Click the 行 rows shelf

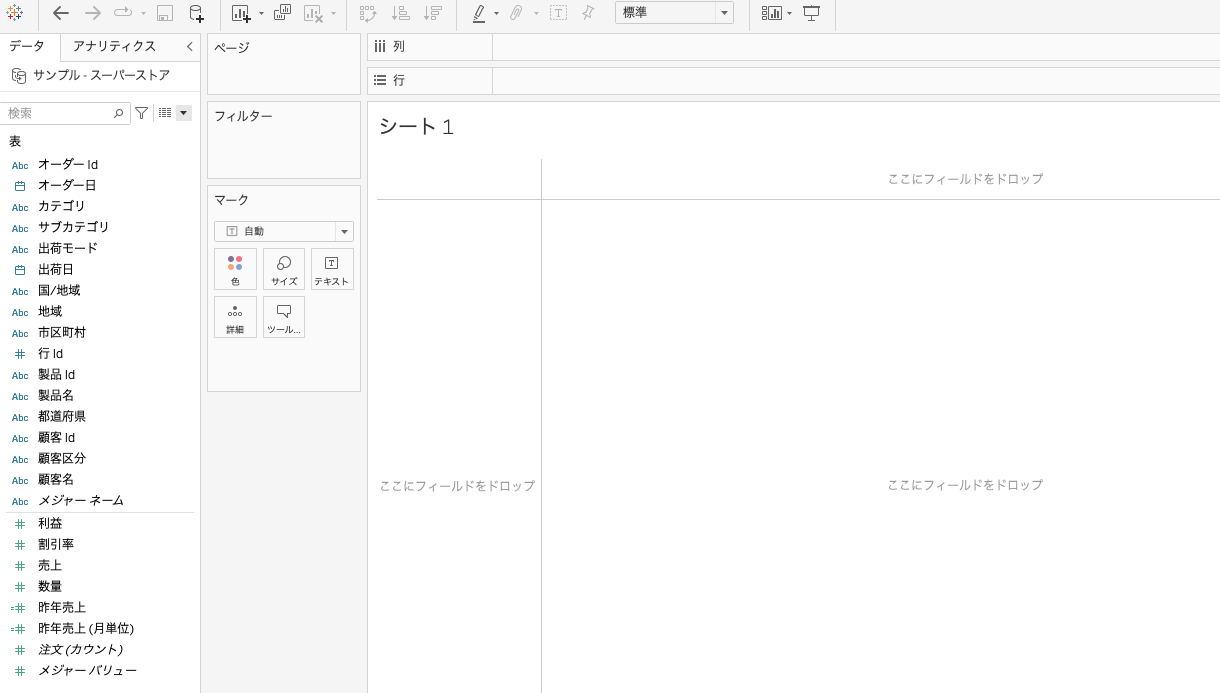pyautogui.click(x=793, y=80)
